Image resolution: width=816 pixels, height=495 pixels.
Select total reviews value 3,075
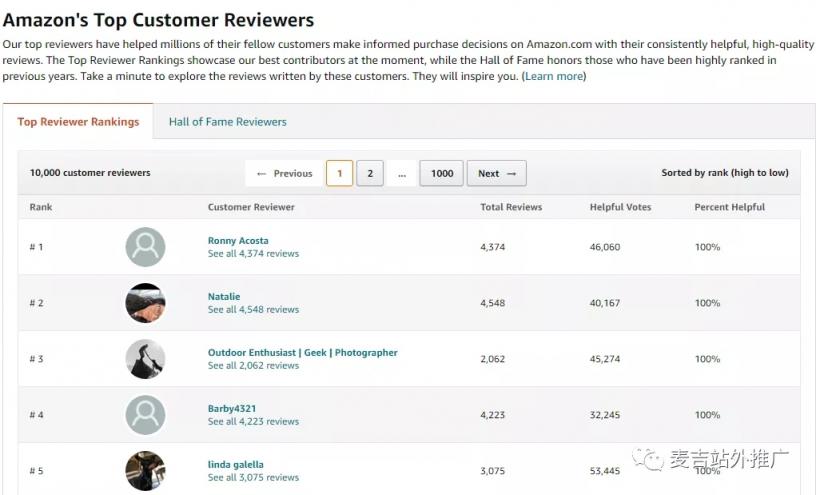click(x=492, y=471)
